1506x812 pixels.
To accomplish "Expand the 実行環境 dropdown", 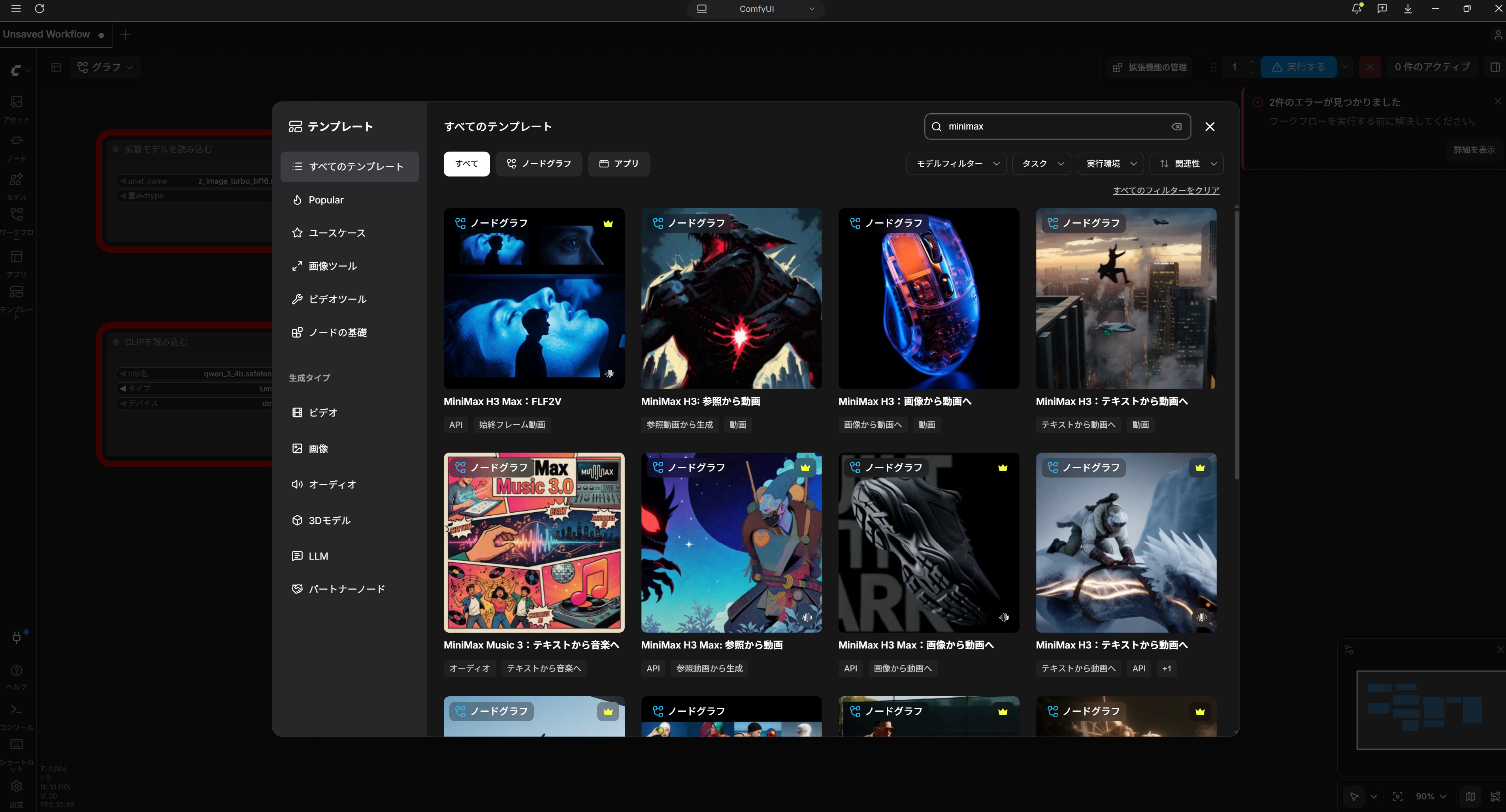I will 1110,164.
